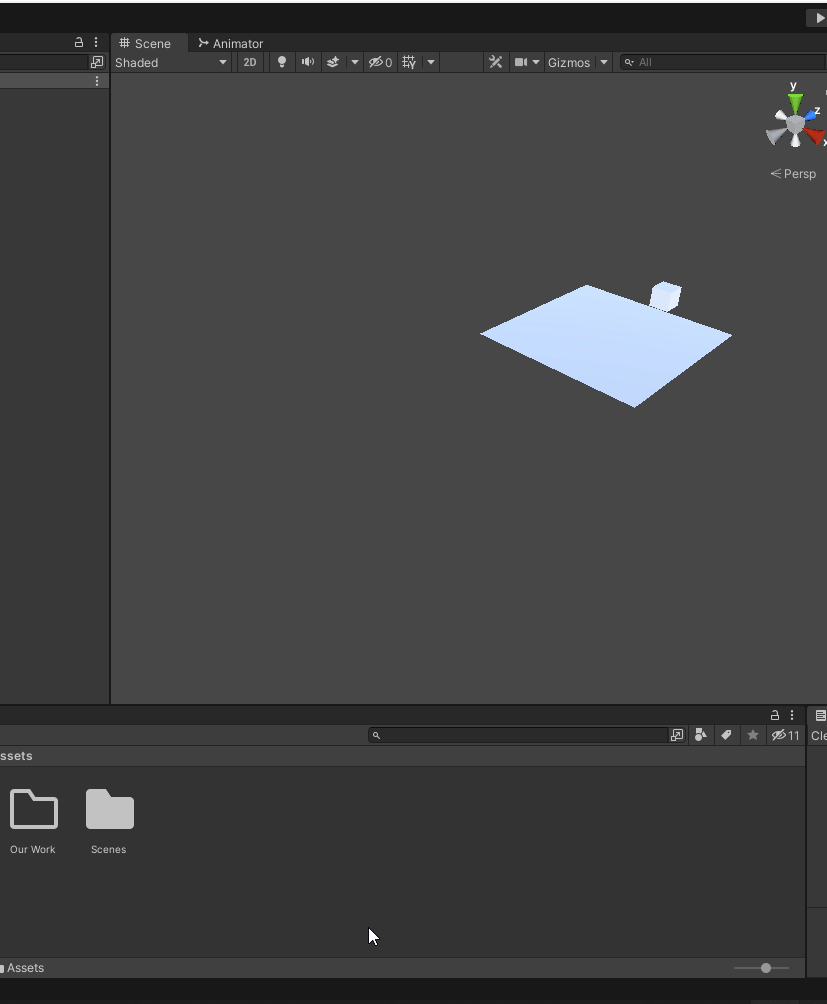Click the Our Work folder label

click(33, 849)
